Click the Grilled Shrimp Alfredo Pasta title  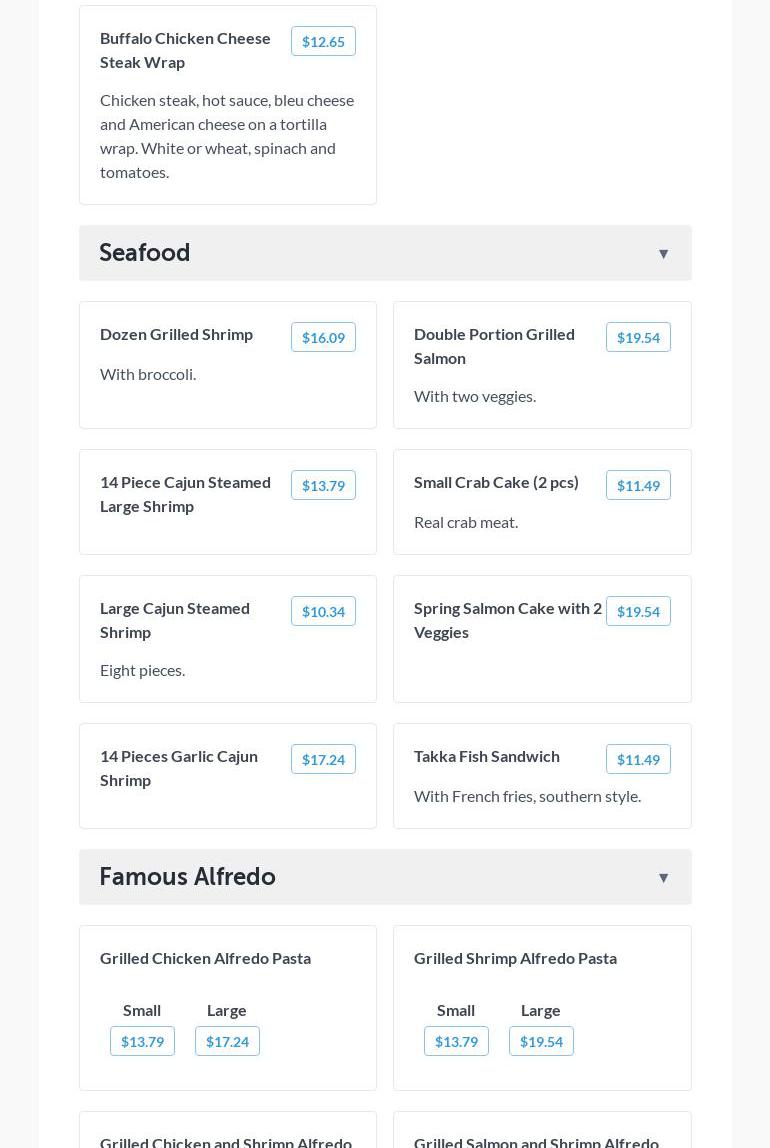pyautogui.click(x=515, y=958)
